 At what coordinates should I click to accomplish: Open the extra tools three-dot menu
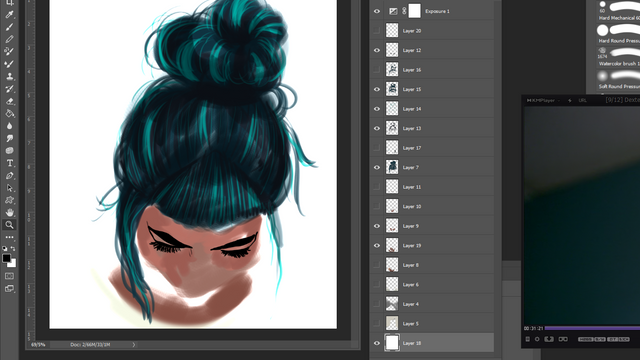(x=9, y=237)
